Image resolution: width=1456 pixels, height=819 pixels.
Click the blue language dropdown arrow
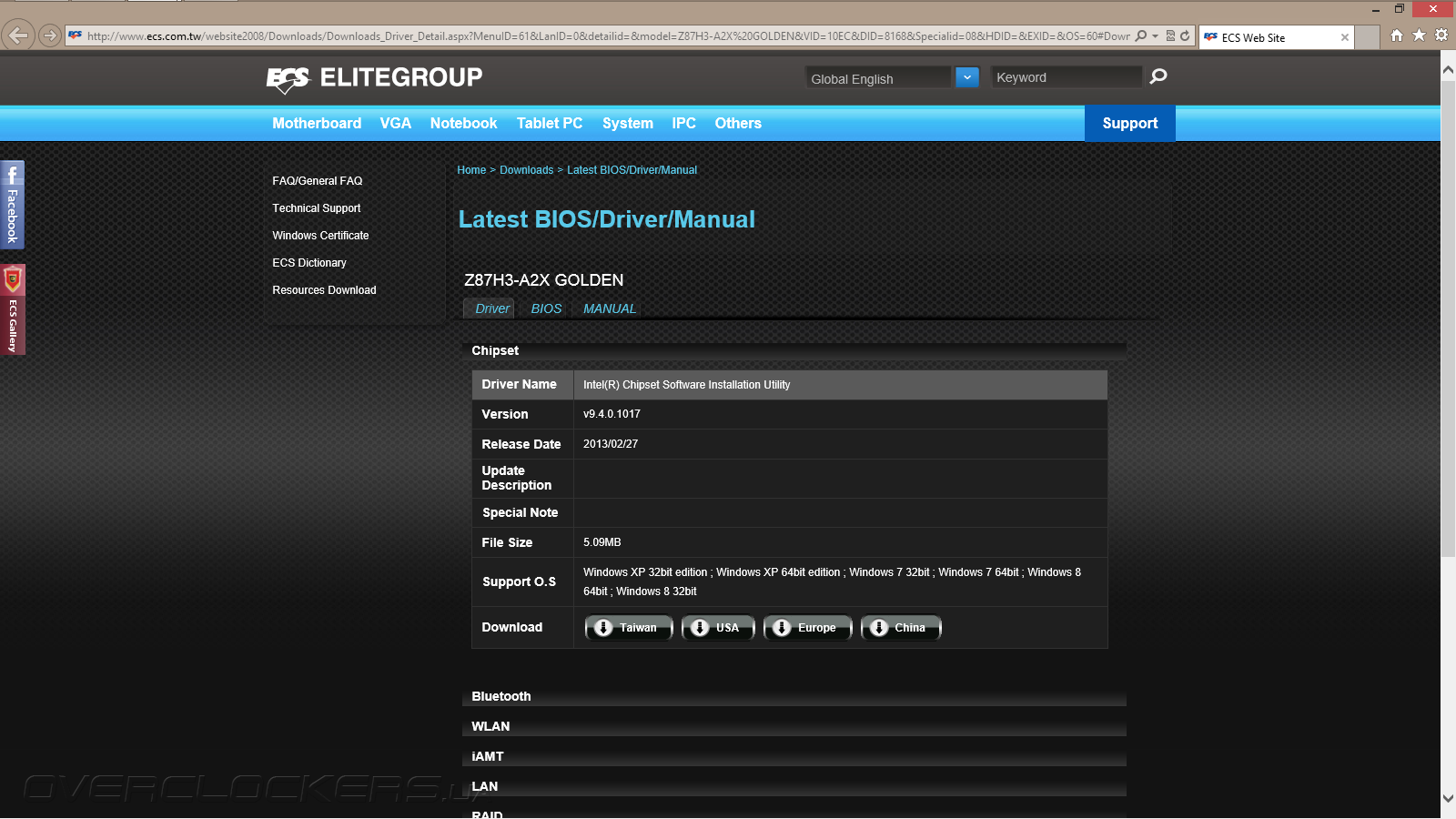point(967,78)
